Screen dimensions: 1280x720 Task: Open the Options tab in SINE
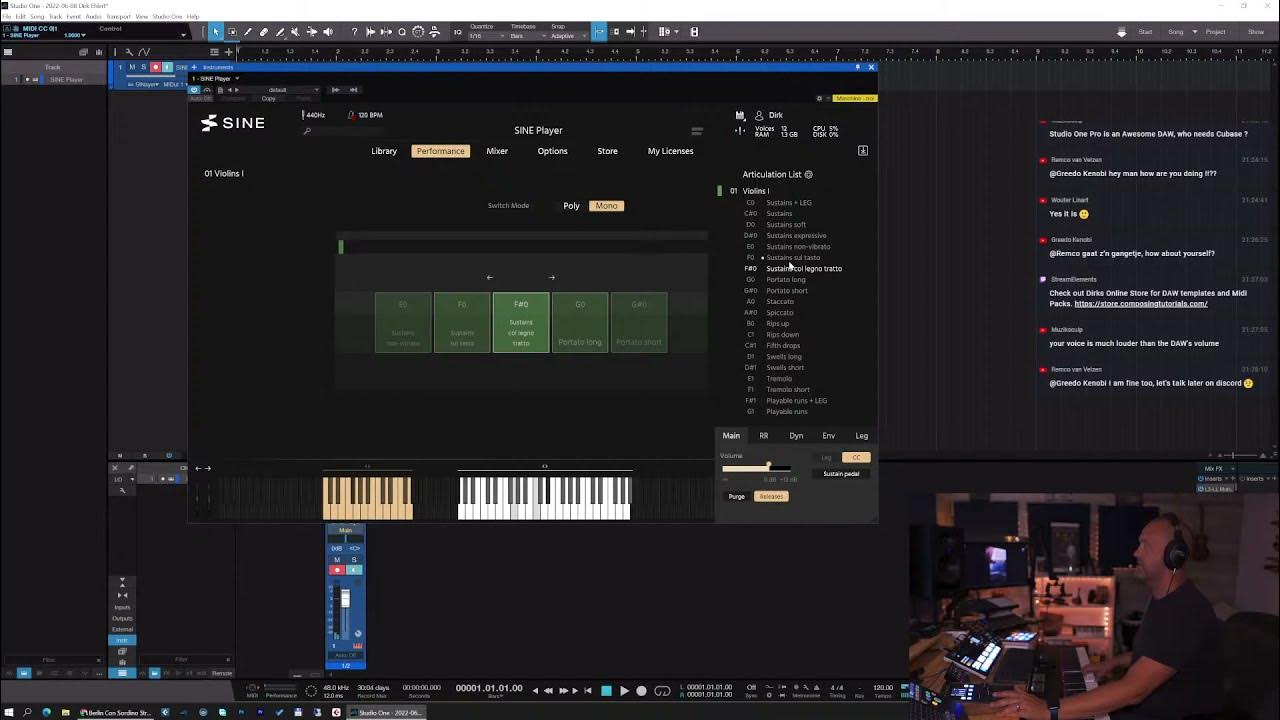coord(552,151)
